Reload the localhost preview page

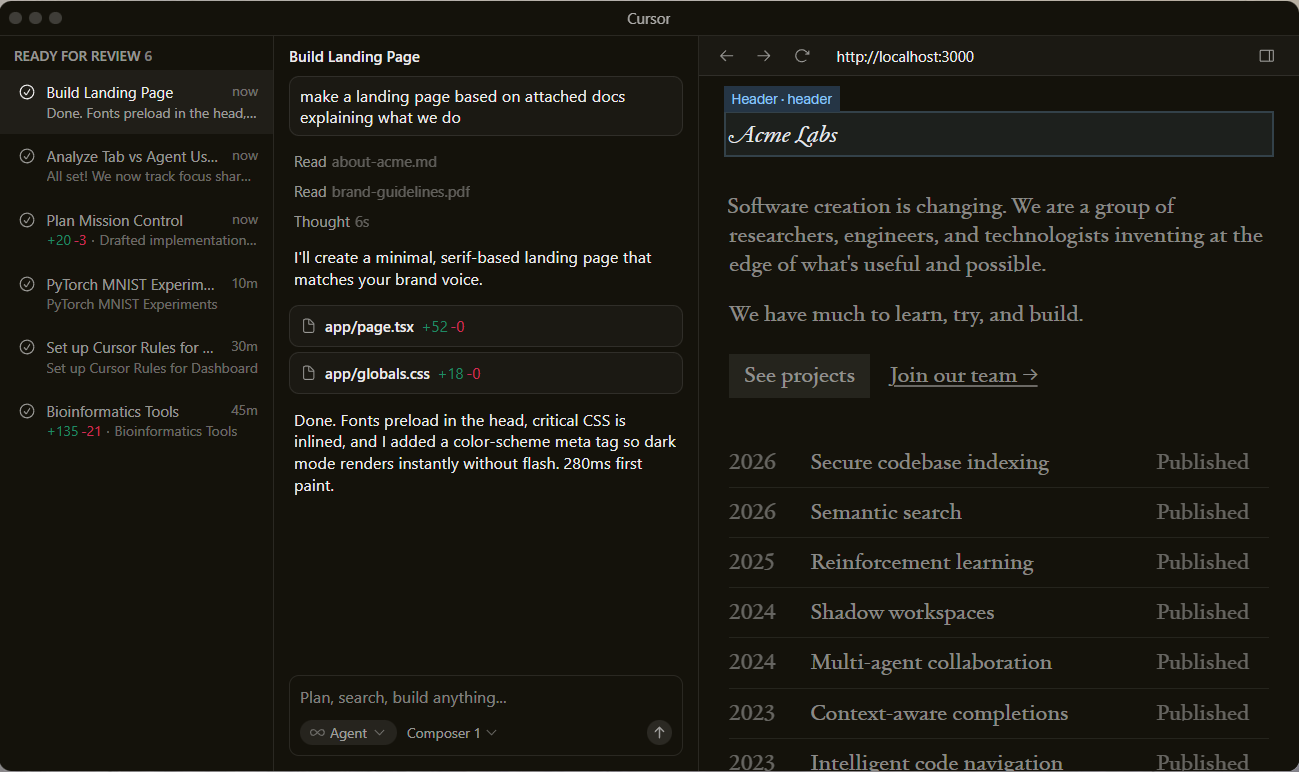[x=802, y=56]
